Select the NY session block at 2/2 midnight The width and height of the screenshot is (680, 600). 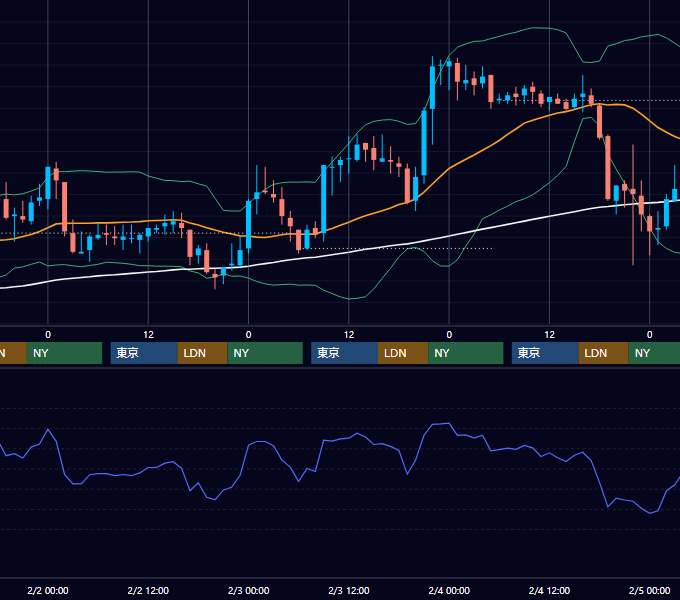point(64,353)
